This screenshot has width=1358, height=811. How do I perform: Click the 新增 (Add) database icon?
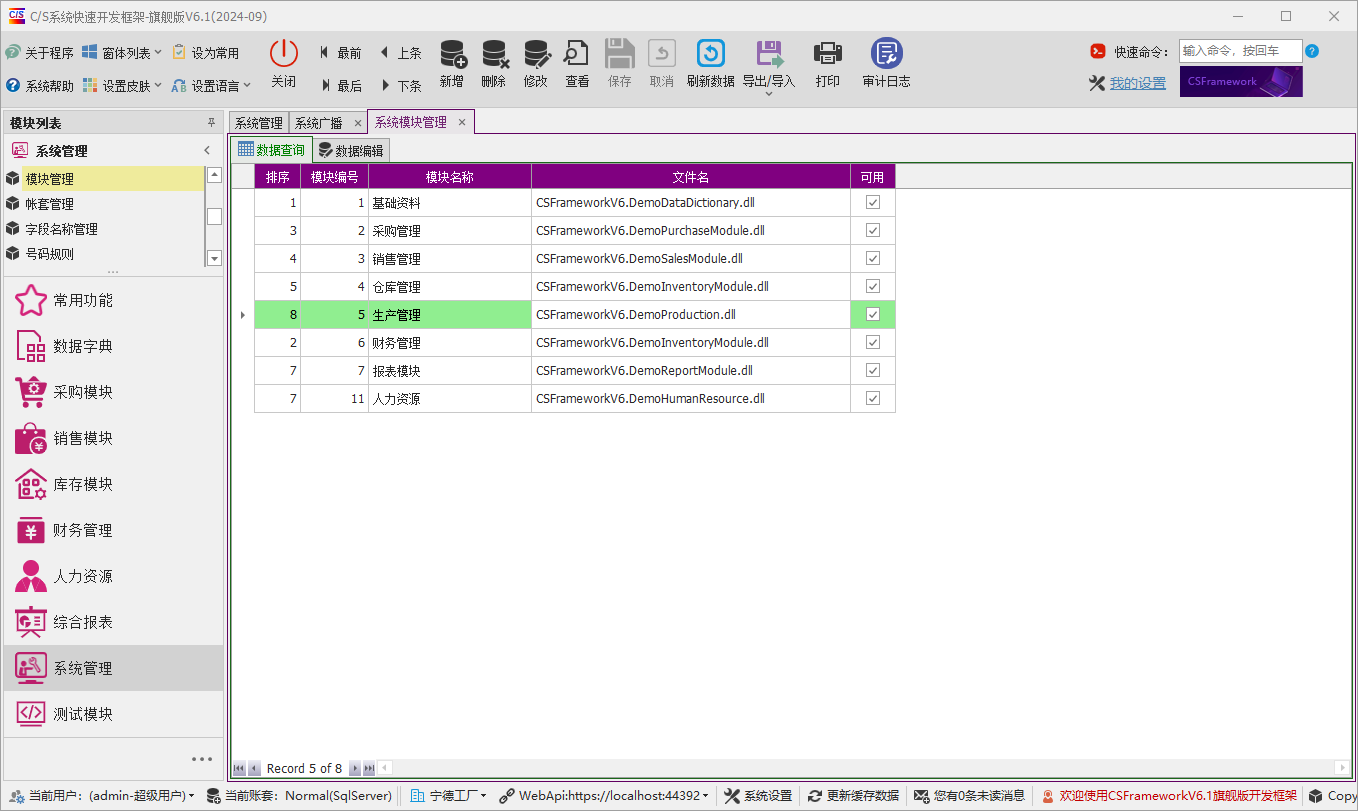pos(452,54)
